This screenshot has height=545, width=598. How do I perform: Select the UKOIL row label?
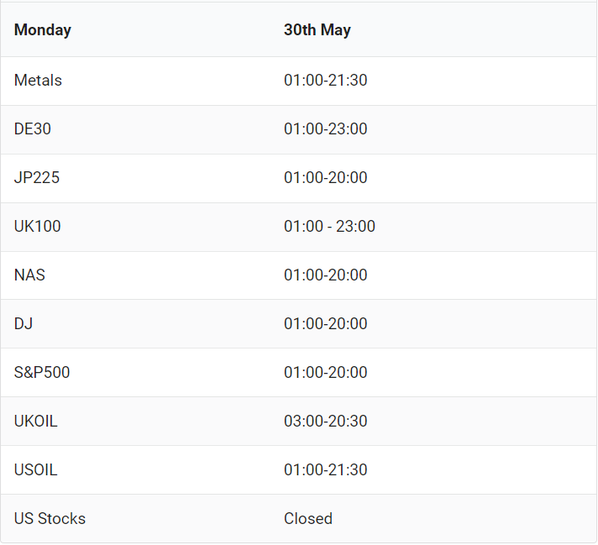35,421
